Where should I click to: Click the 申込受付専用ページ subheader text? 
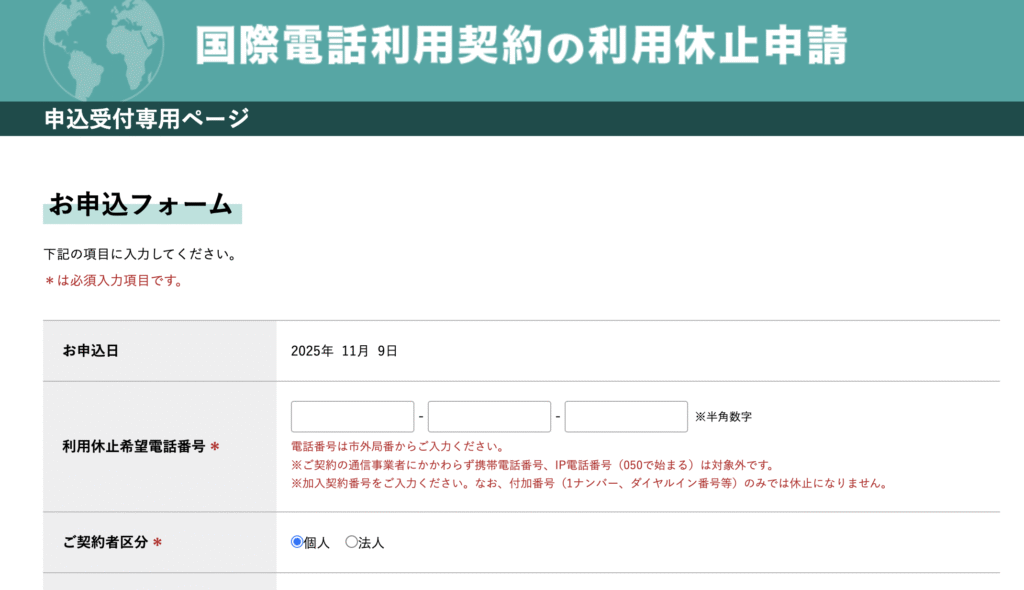(x=146, y=119)
